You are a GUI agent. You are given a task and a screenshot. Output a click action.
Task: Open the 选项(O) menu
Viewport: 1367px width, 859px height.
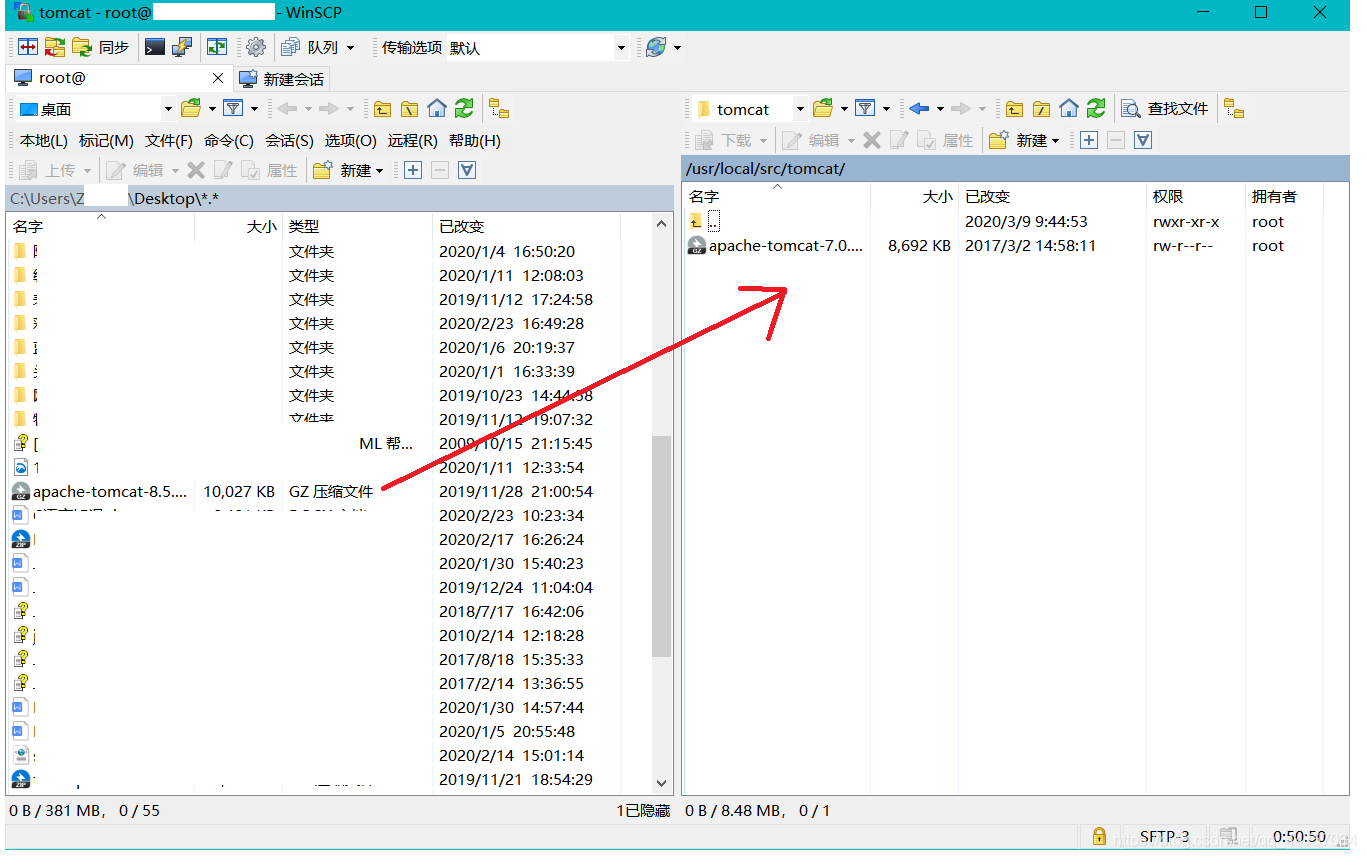[351, 141]
